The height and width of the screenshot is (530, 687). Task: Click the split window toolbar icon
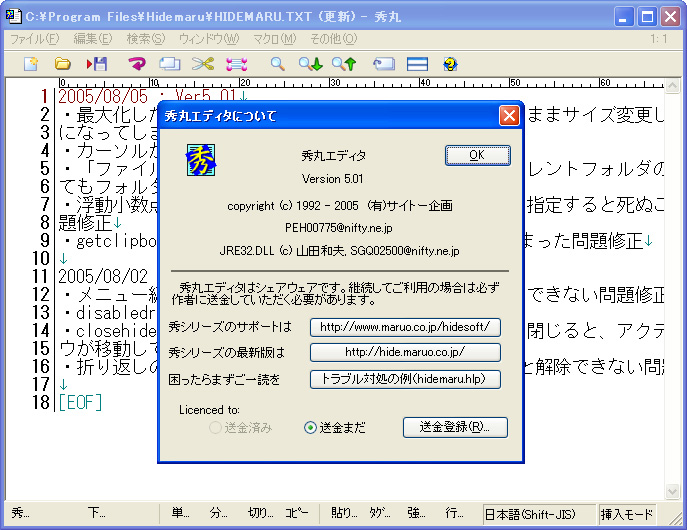[x=417, y=64]
